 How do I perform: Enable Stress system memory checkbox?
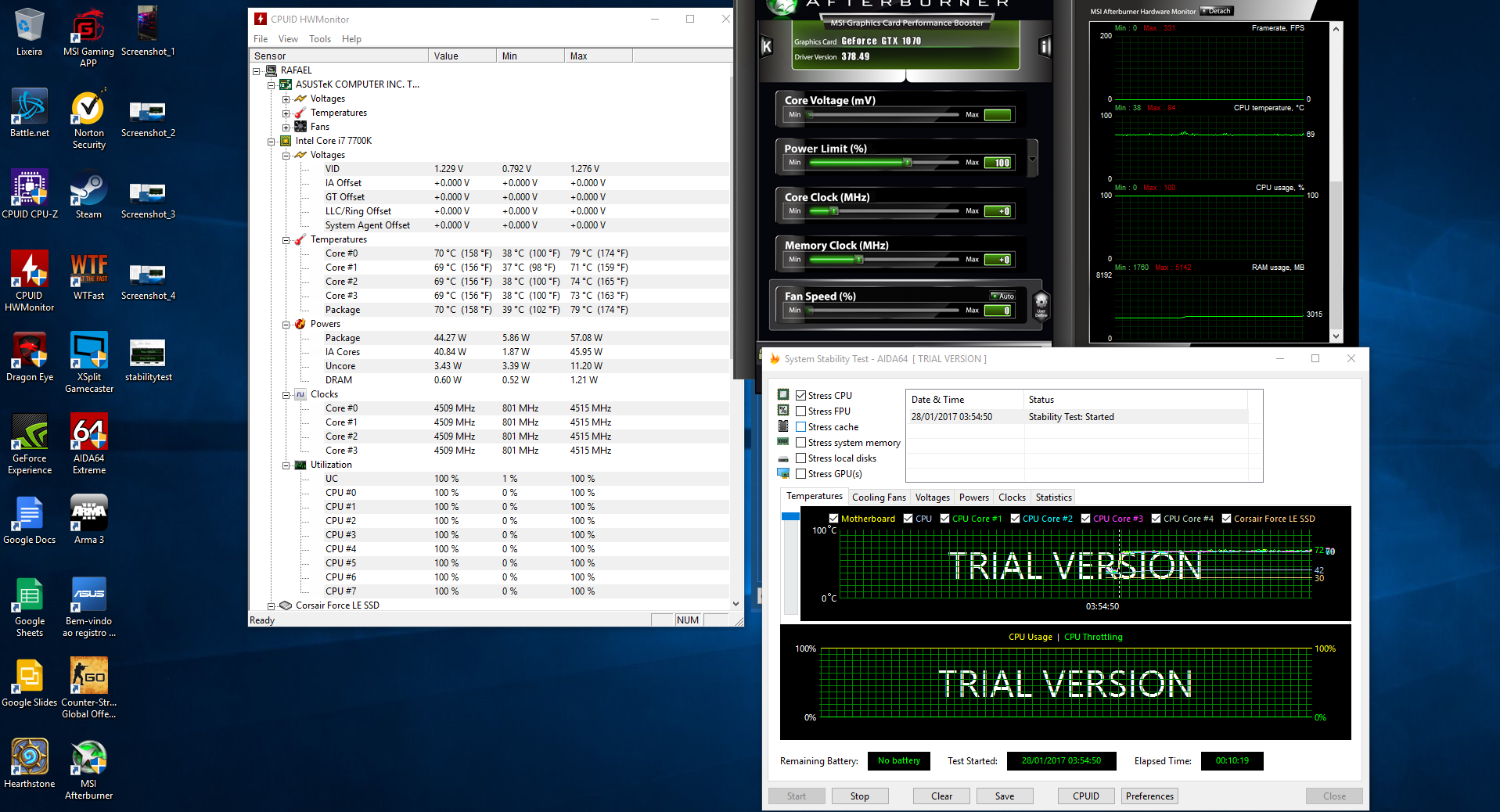click(800, 442)
